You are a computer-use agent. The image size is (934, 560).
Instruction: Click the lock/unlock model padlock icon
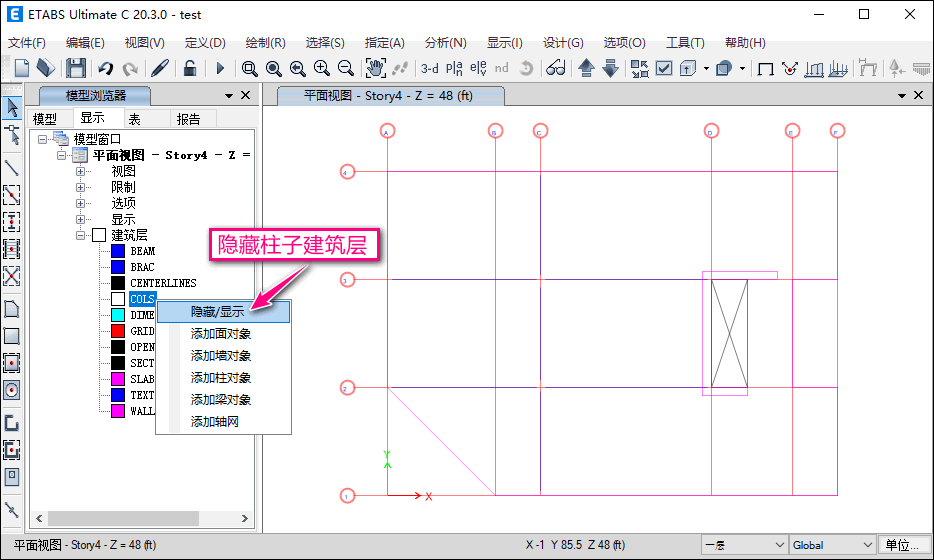[188, 68]
